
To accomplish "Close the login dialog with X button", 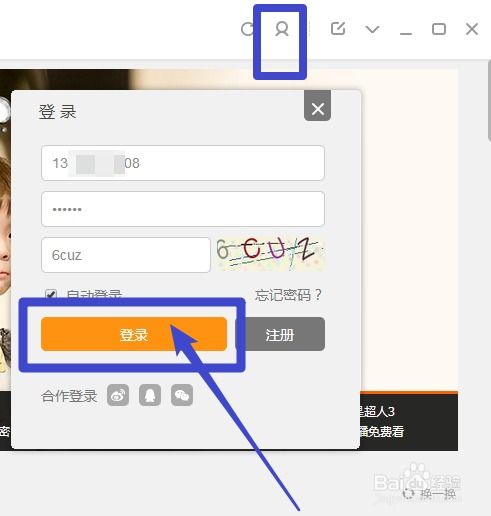I will [x=317, y=108].
